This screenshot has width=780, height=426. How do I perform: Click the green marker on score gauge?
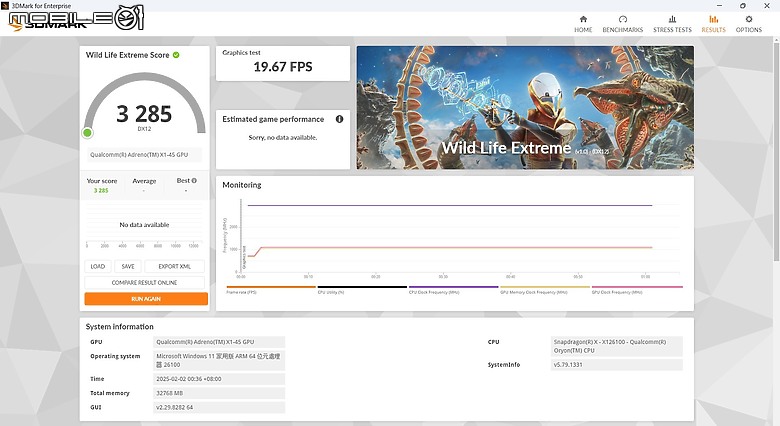88,132
